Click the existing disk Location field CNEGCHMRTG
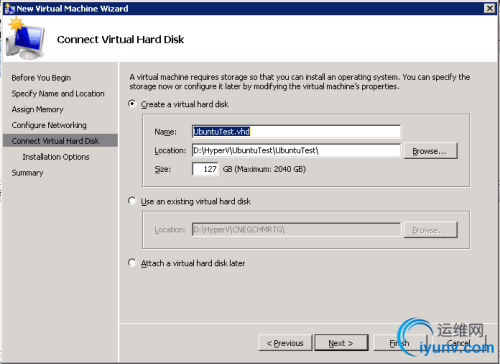500x364 pixels. pyautogui.click(x=296, y=230)
